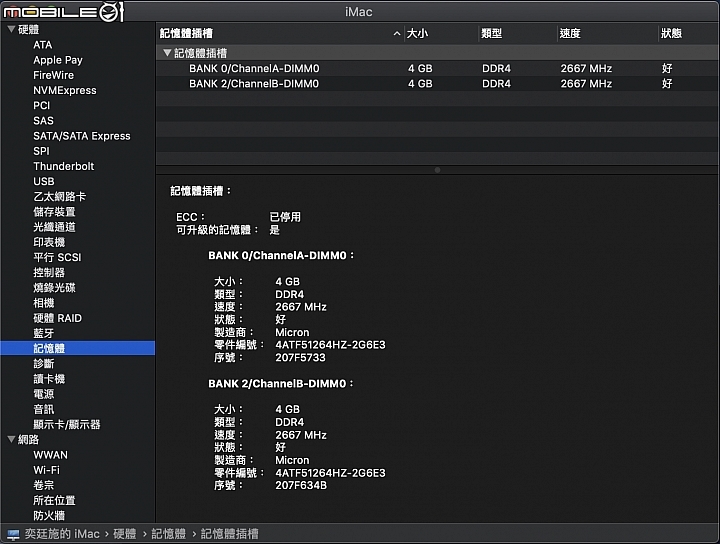Click 記憶體 in the path bar
The width and height of the screenshot is (720, 544).
169,534
